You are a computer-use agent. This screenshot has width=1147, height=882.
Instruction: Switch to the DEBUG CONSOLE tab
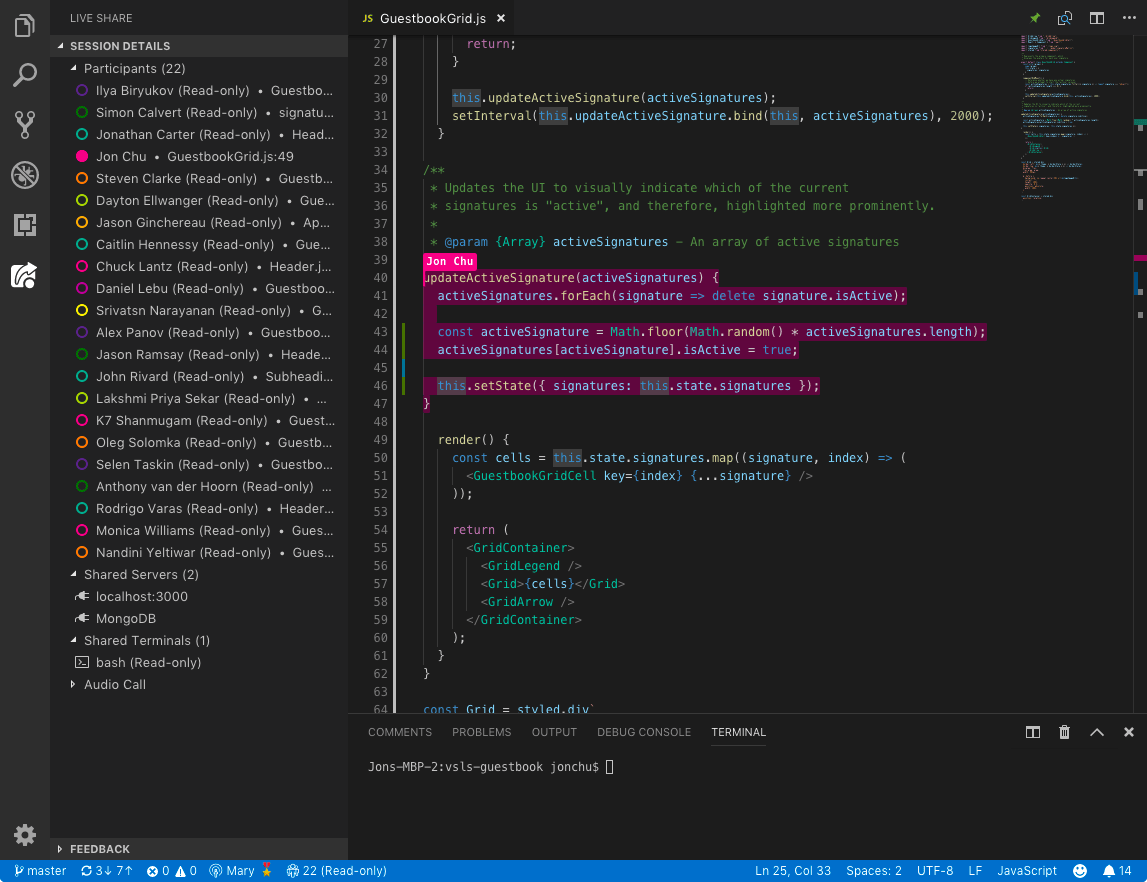pos(644,732)
